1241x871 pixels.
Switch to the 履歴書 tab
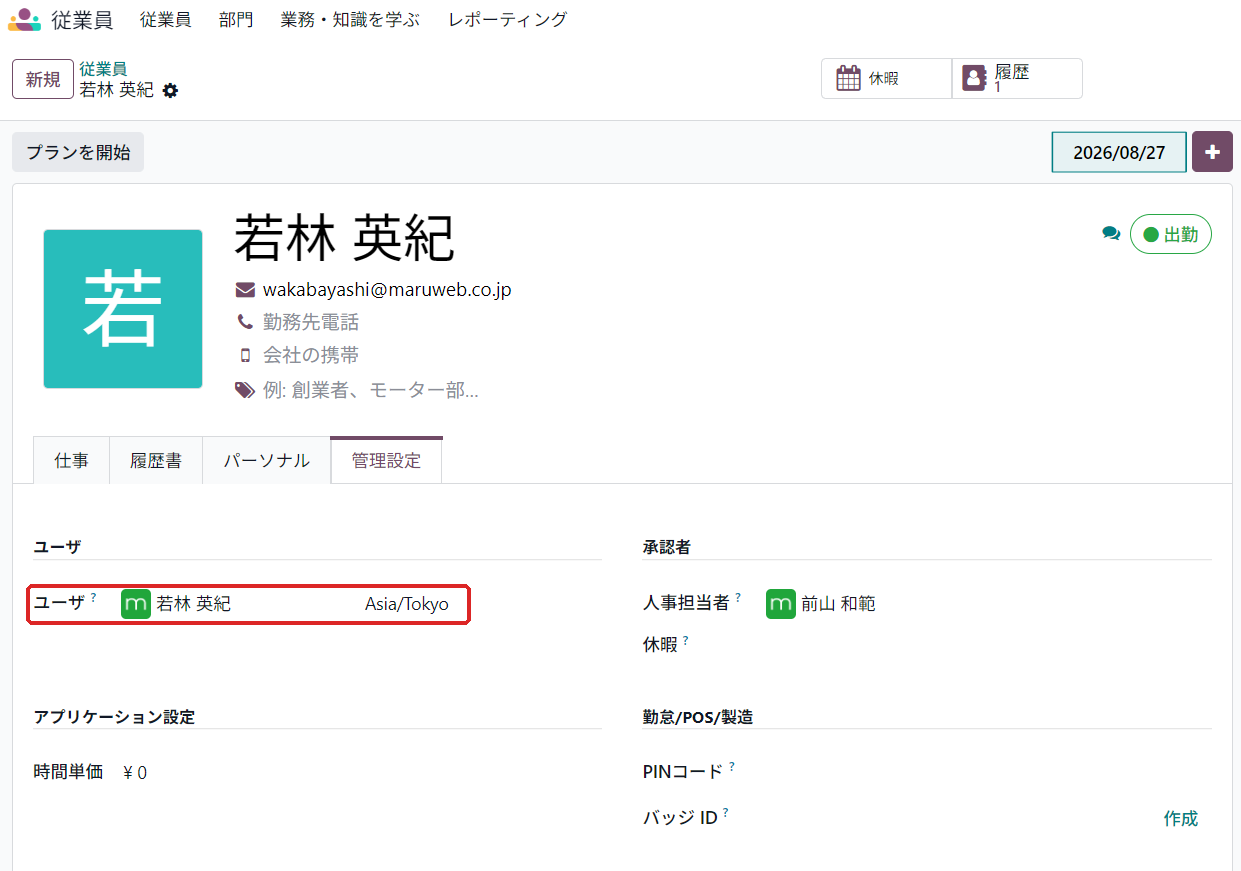tap(156, 460)
